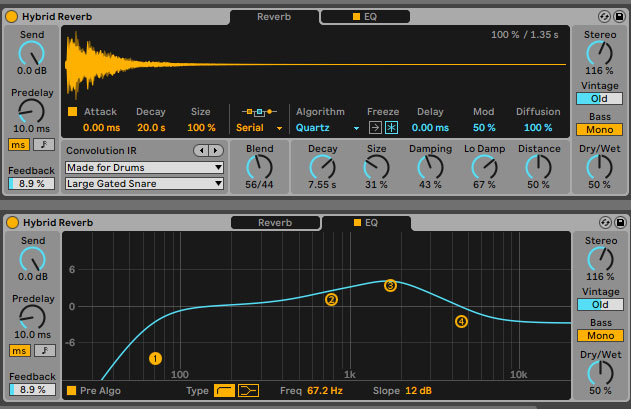Click the Freeze In arrow icon
631x409 pixels.
tap(375, 128)
